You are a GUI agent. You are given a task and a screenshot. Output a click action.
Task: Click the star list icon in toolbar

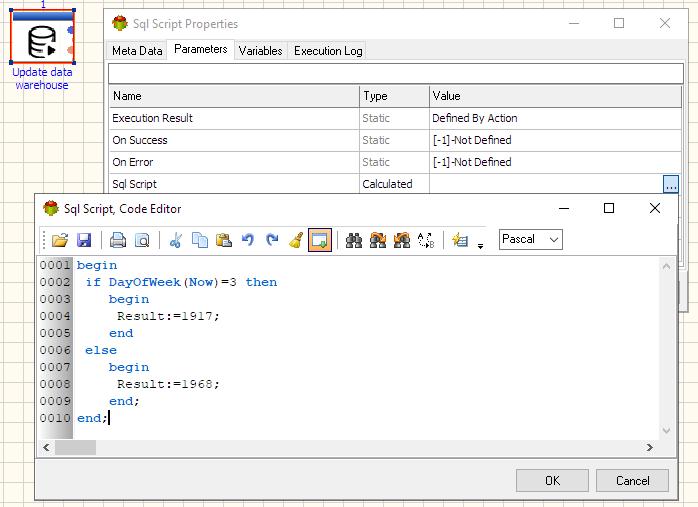click(x=460, y=240)
